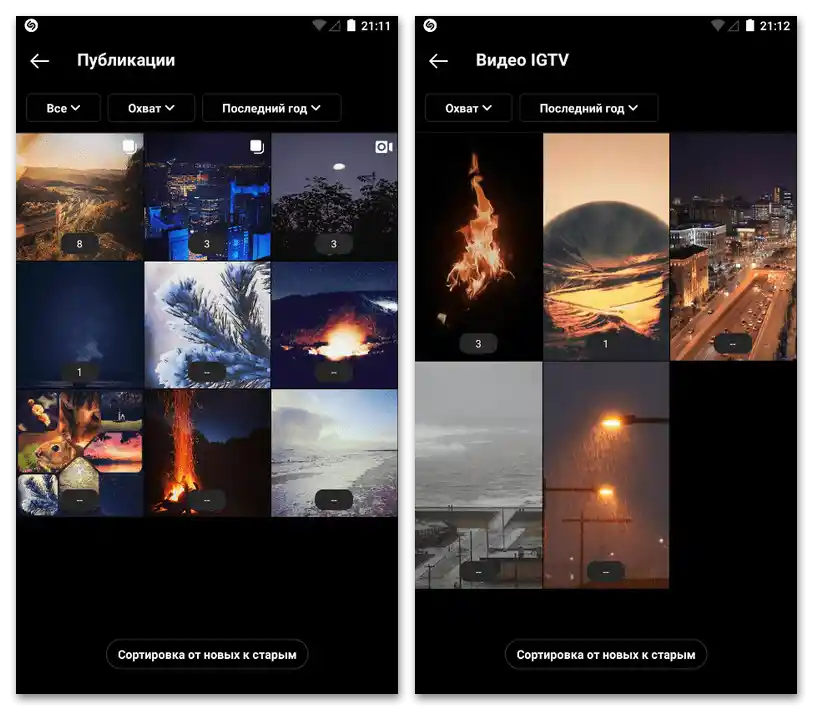Tap Shazam icon in left status bar
This screenshot has height=710, width=813.
click(x=31, y=25)
